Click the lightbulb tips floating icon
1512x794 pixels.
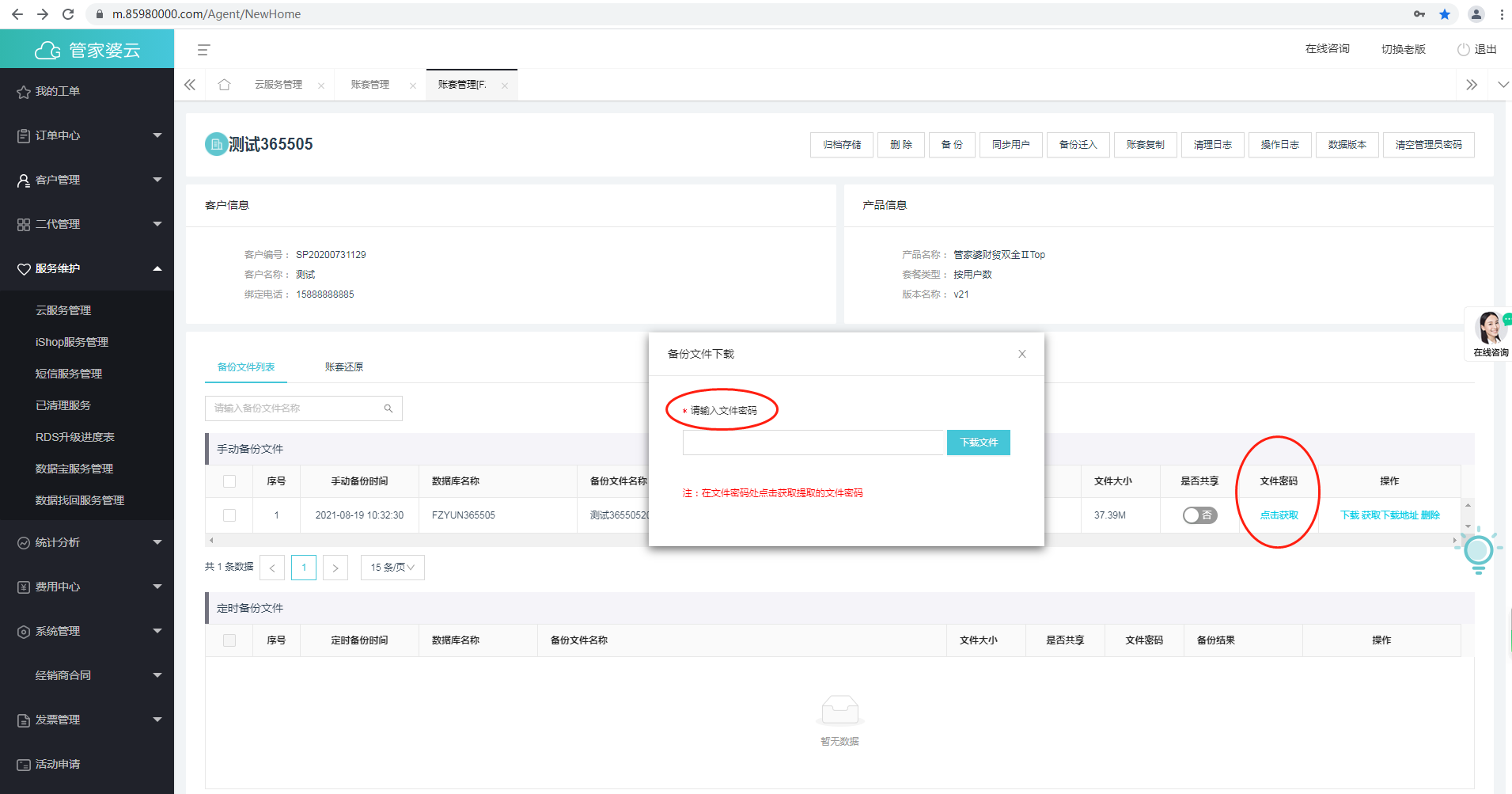tap(1478, 550)
